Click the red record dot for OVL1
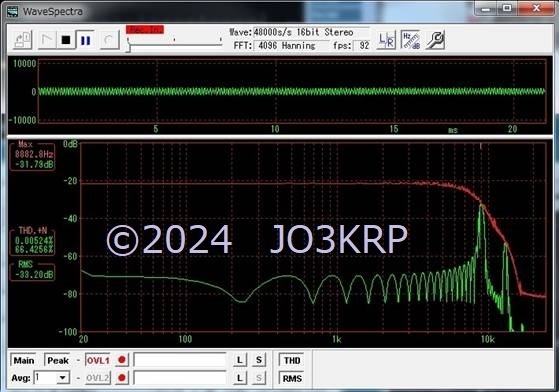The height and width of the screenshot is (392, 559). 122,360
